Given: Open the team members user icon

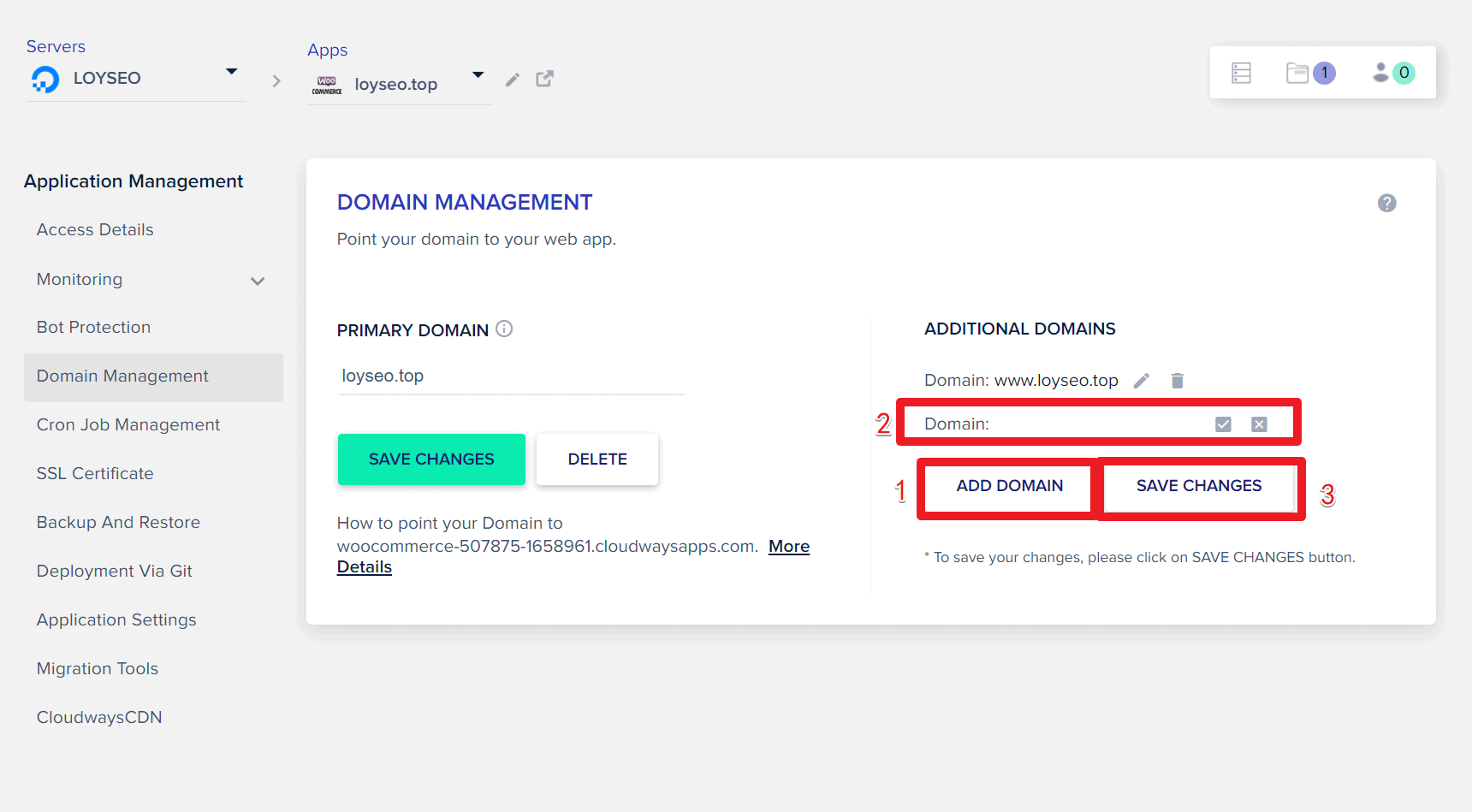Looking at the screenshot, I should [x=1380, y=73].
